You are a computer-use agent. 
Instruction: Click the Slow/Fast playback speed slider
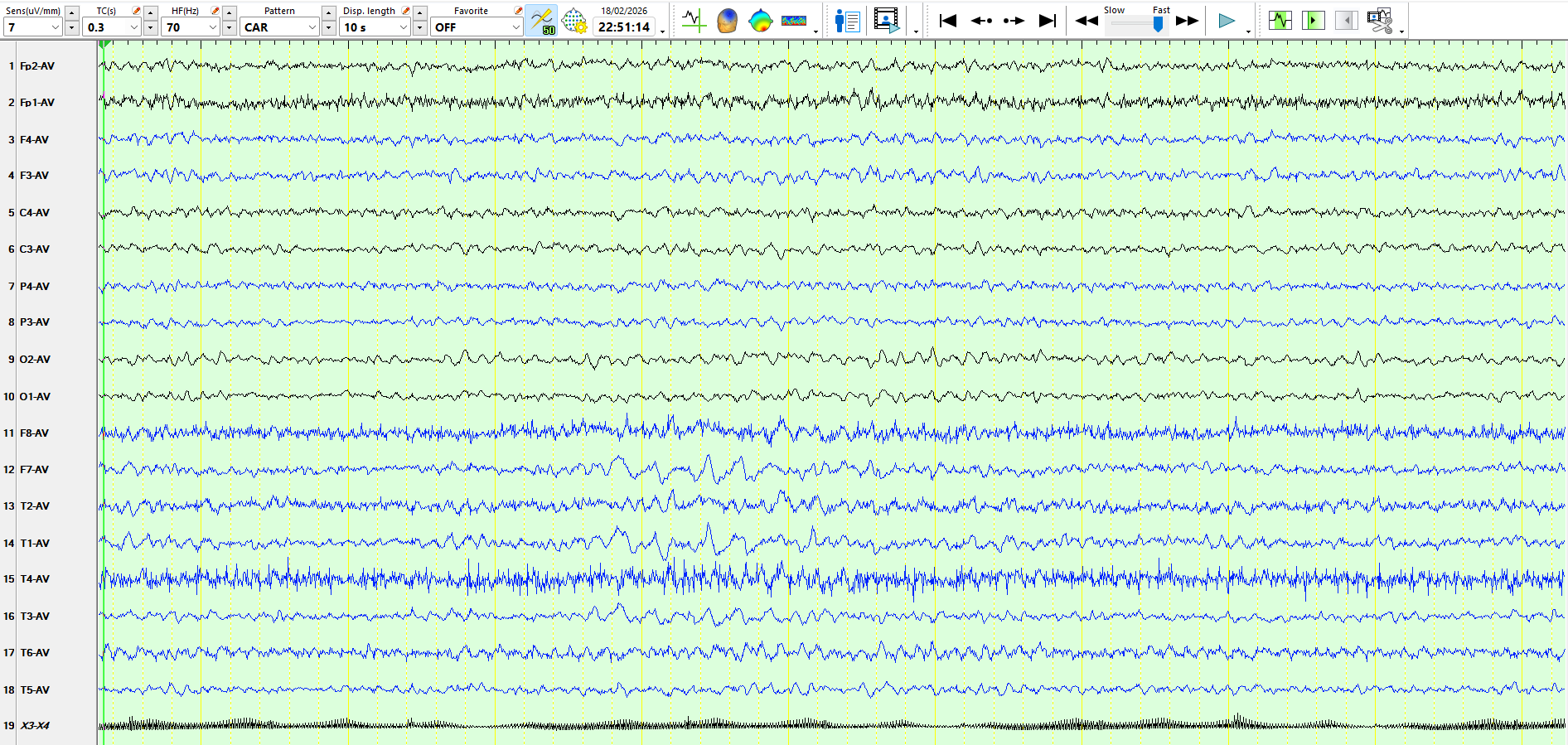click(x=1137, y=24)
